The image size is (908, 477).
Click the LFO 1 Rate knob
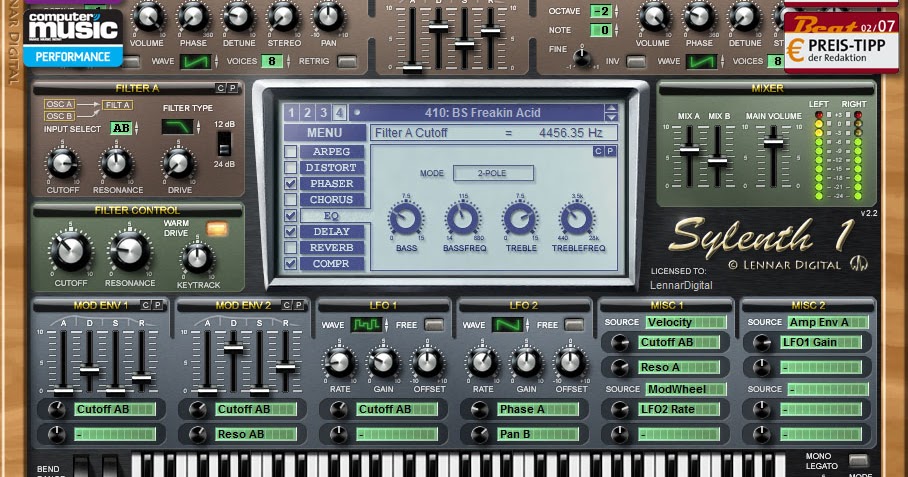[x=339, y=363]
